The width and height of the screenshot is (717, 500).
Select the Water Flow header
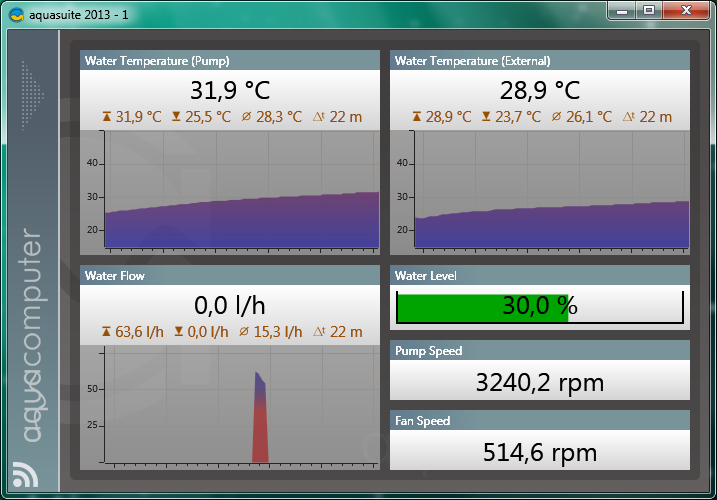pos(230,275)
